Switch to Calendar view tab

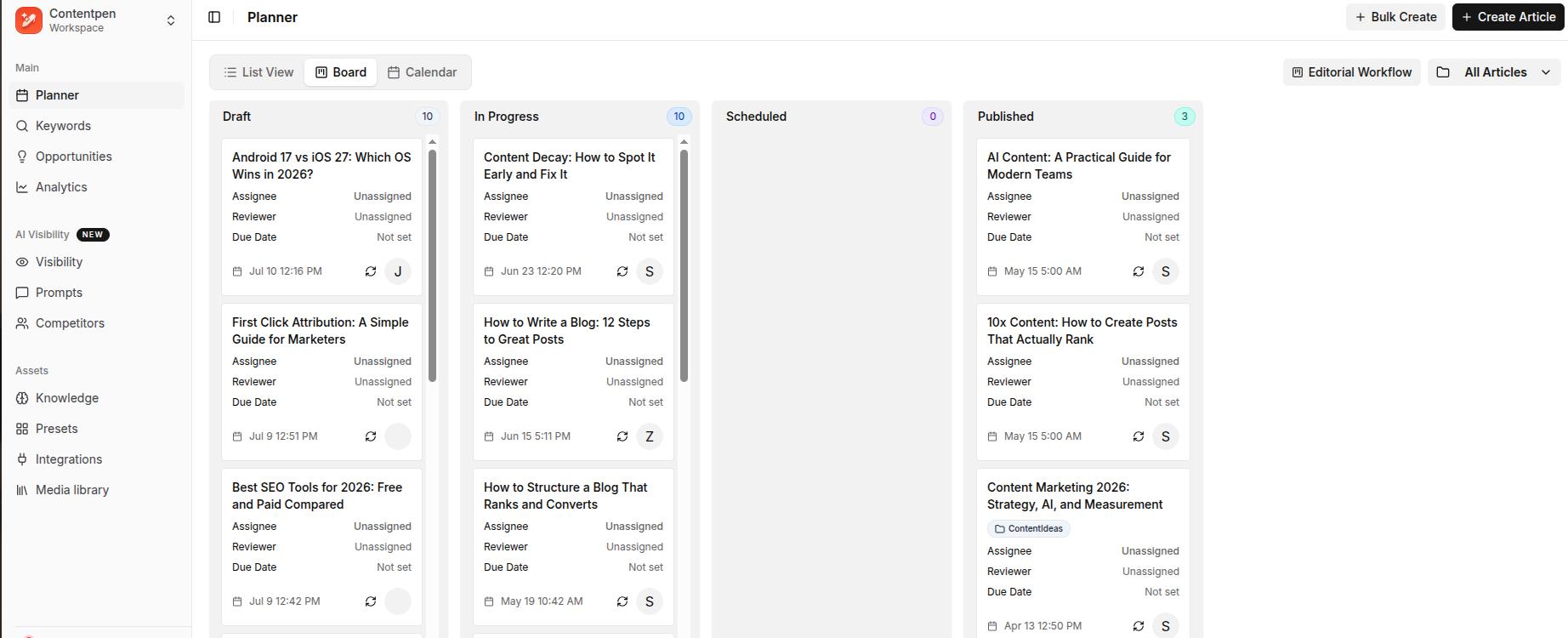point(423,72)
